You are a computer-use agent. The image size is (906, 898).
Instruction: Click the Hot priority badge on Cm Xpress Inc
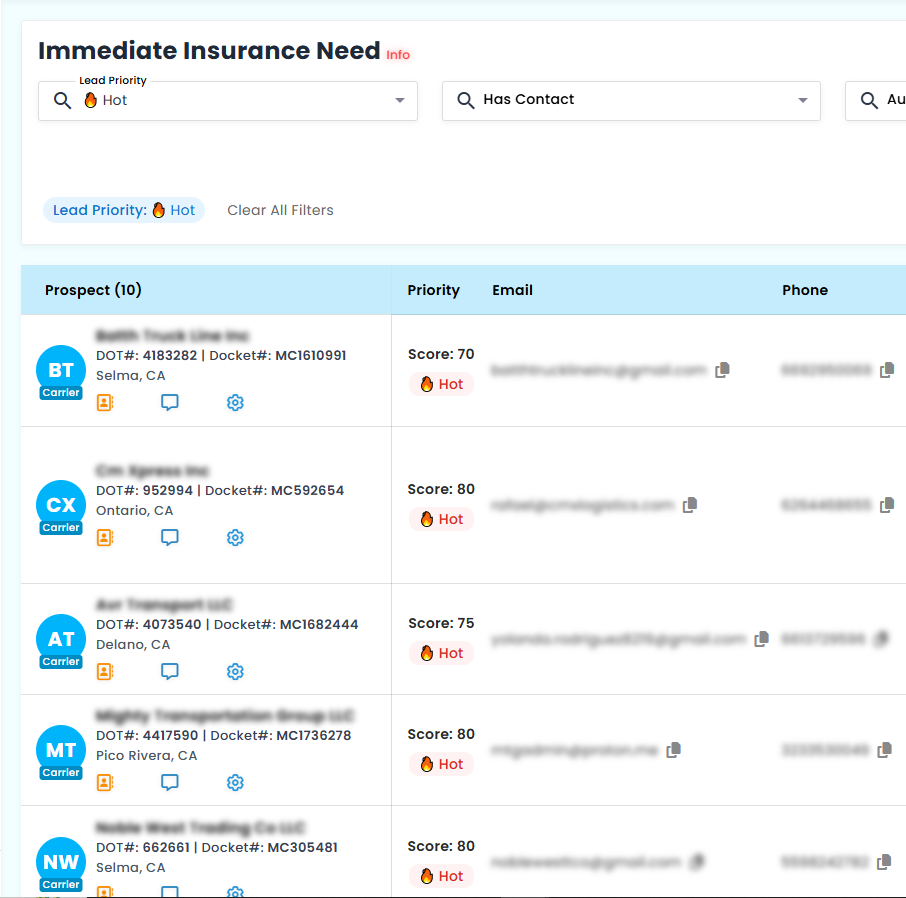[441, 518]
